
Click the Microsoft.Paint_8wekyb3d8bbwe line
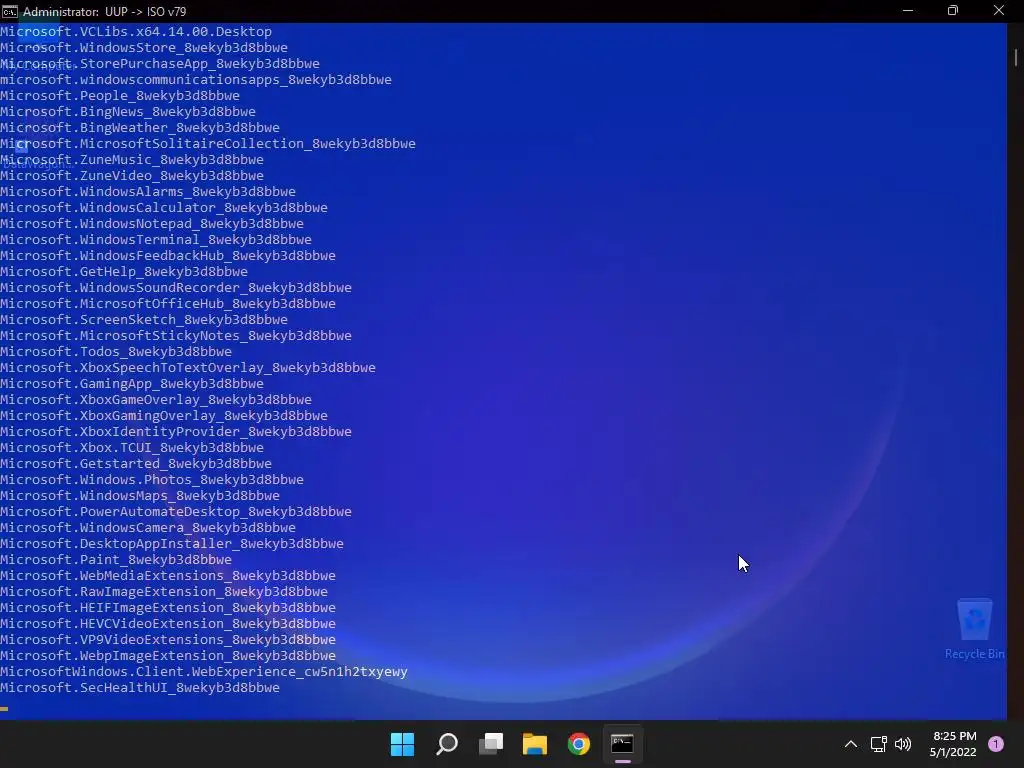pos(116,560)
